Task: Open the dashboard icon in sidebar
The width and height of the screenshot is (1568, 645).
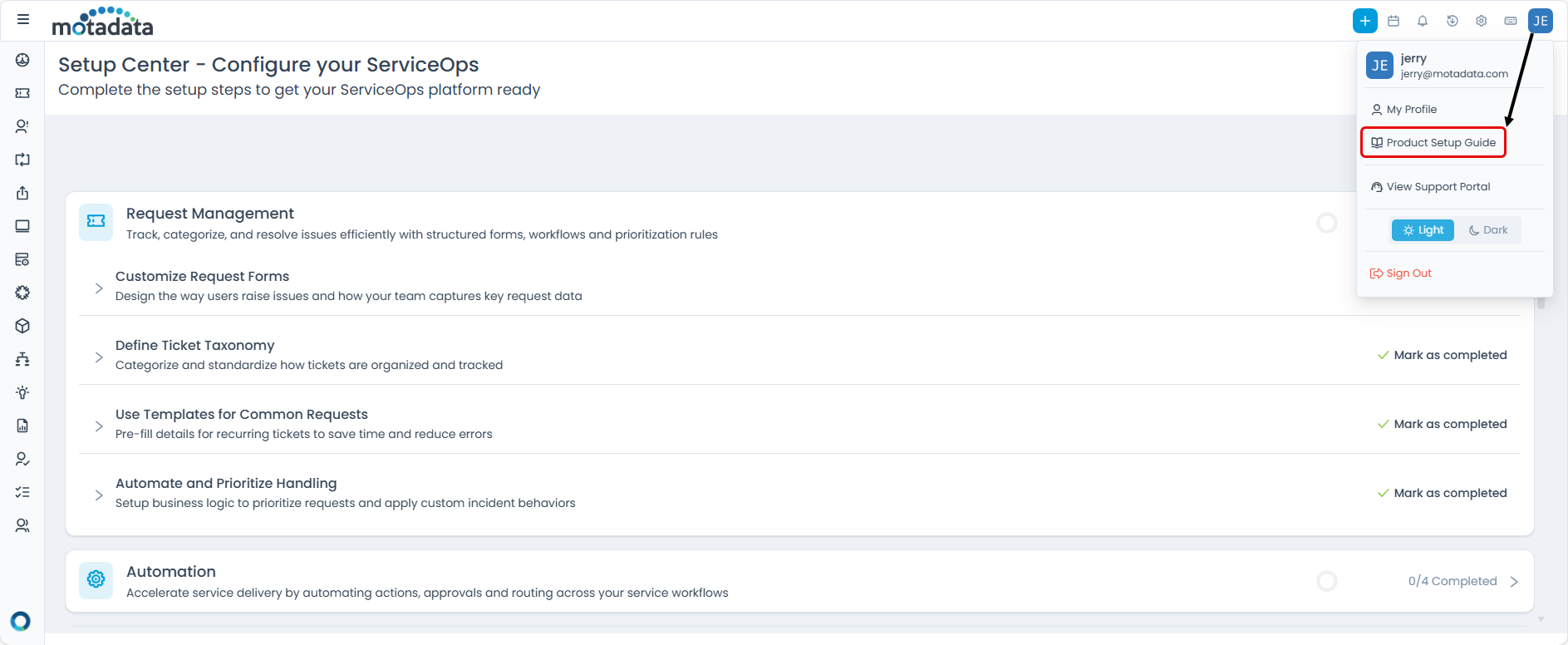Action: point(22,60)
